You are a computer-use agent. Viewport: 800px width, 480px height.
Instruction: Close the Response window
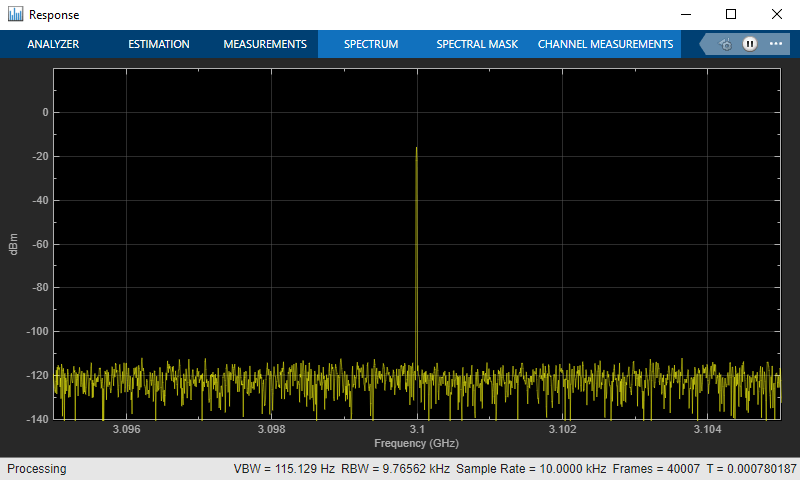coord(777,14)
